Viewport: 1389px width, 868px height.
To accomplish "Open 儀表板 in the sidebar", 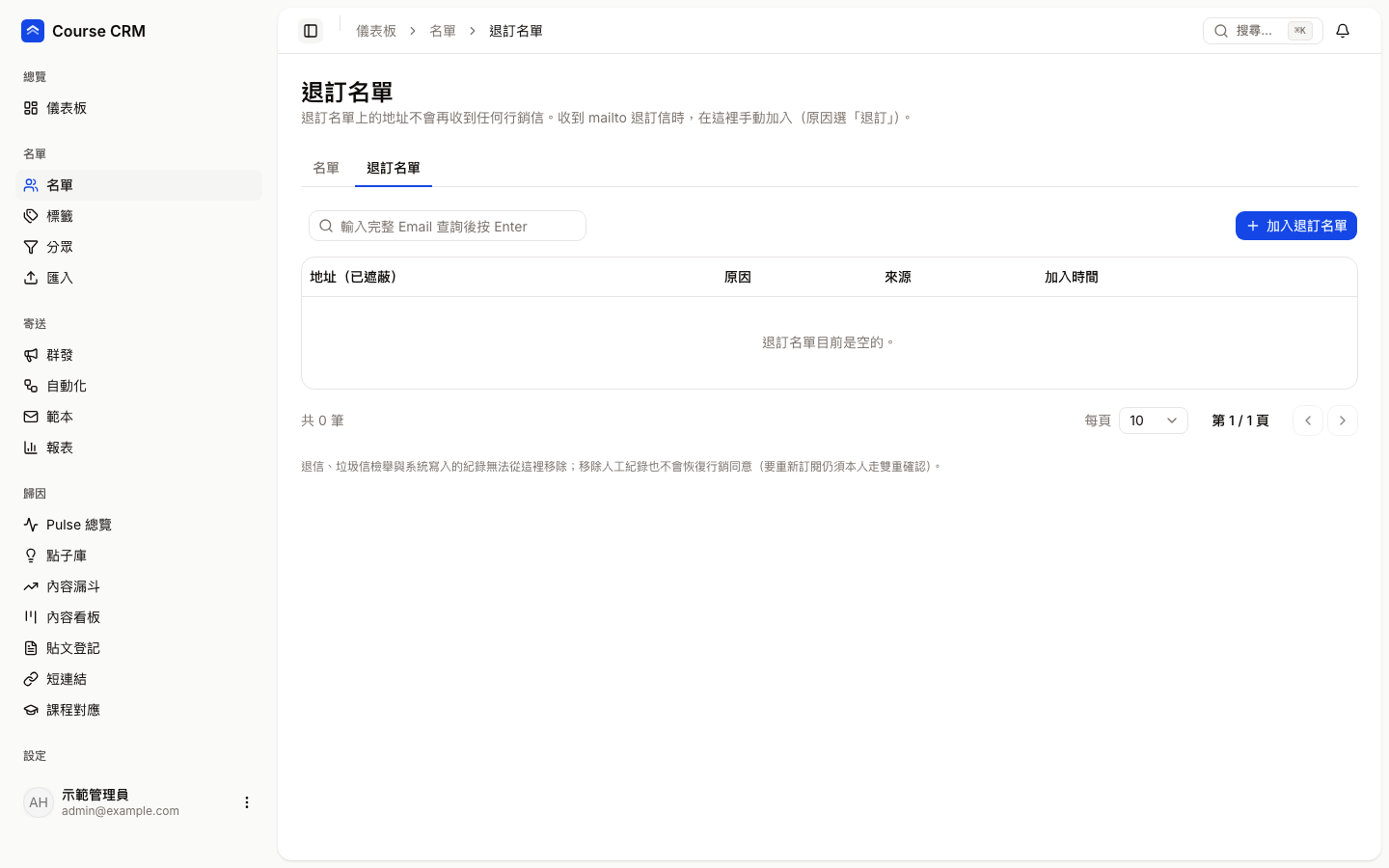I will click(x=139, y=108).
